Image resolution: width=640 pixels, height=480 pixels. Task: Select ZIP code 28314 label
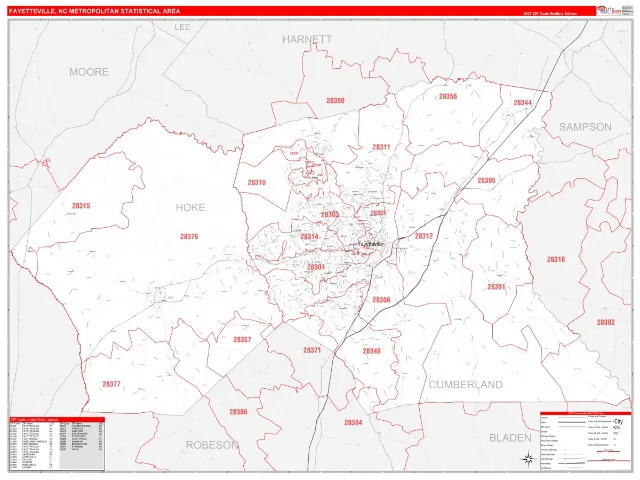[x=309, y=236]
